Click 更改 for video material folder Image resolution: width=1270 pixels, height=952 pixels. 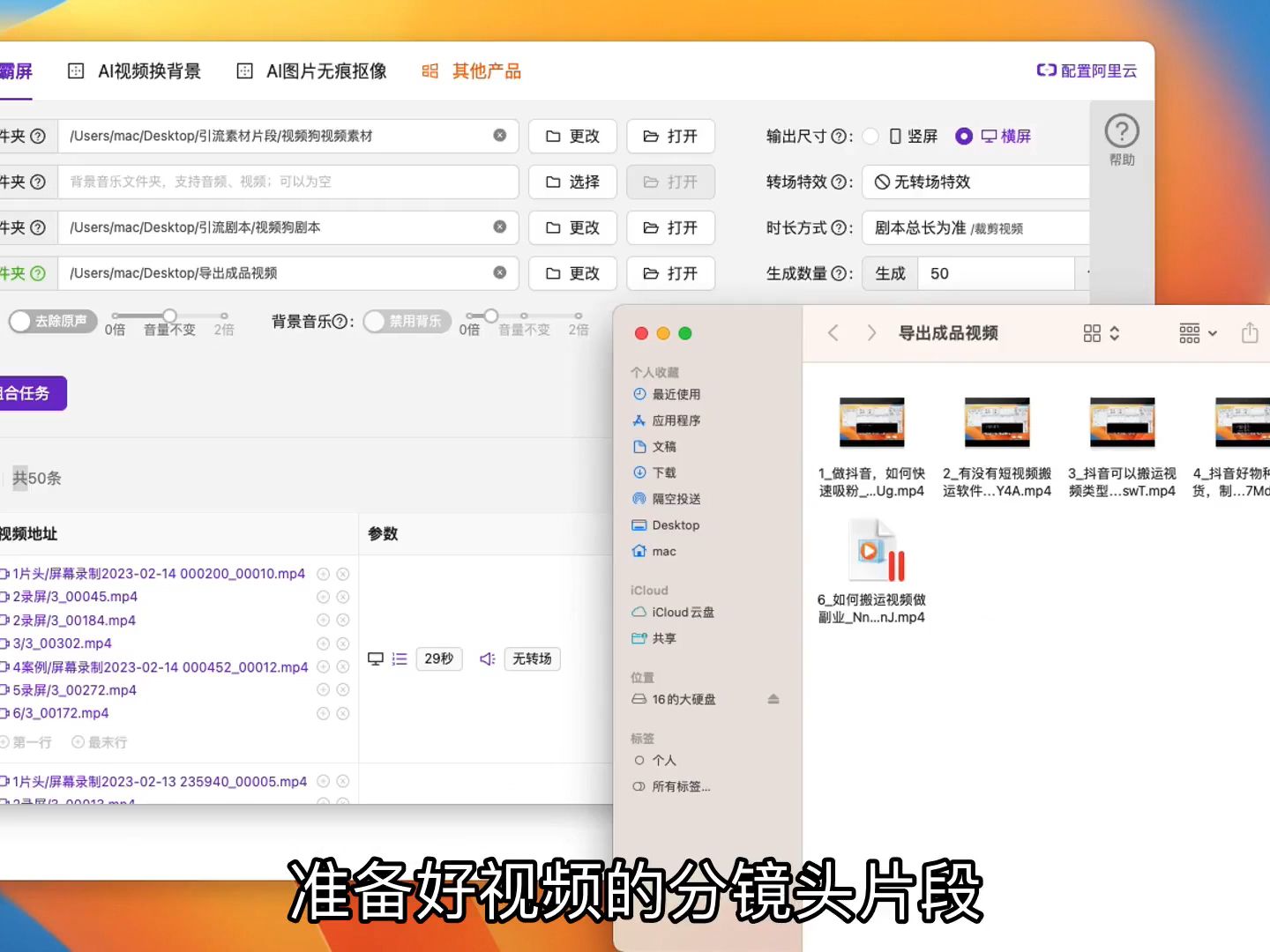click(x=572, y=137)
